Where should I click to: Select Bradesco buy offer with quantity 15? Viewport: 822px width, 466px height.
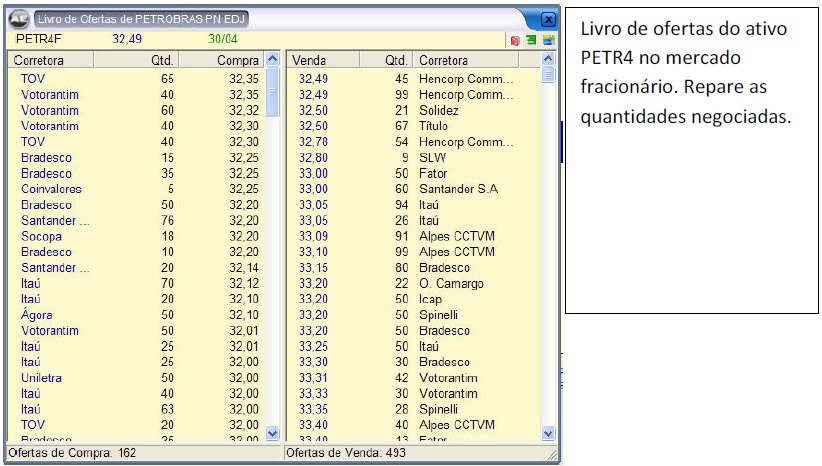tap(136, 157)
